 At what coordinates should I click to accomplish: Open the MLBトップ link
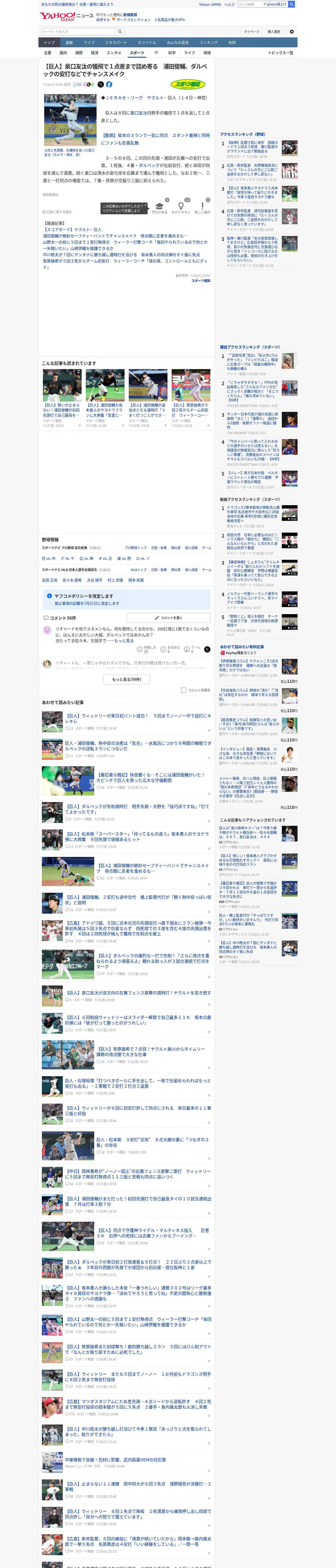coord(139,570)
